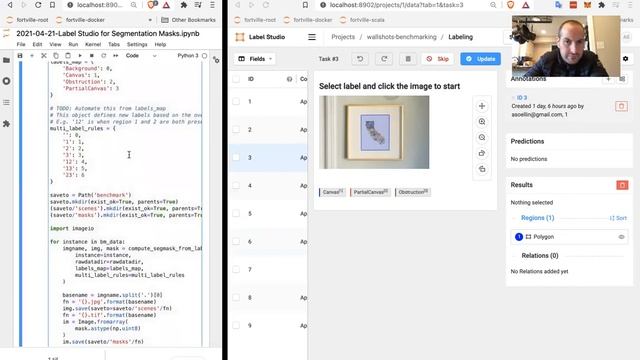Click the extensions puzzle icon in left browser
The height and width of the screenshot is (360, 640).
point(184,5)
